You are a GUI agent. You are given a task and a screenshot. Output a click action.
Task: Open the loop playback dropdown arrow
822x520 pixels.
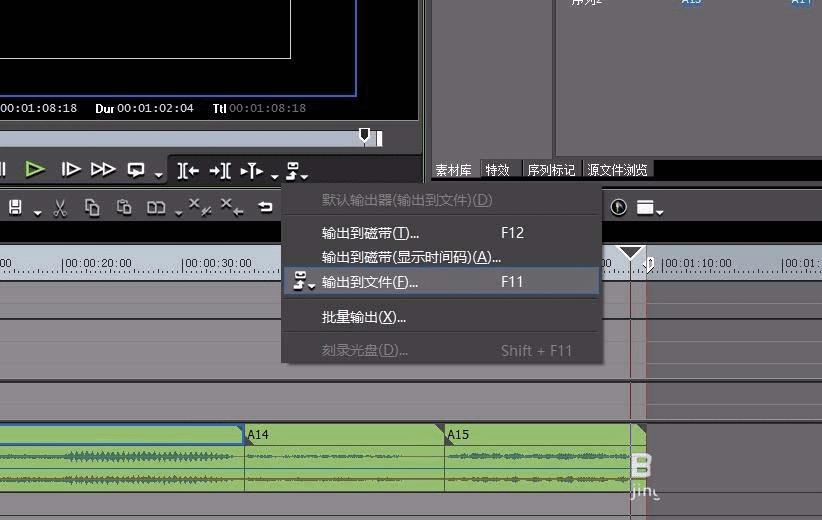pyautogui.click(x=158, y=175)
